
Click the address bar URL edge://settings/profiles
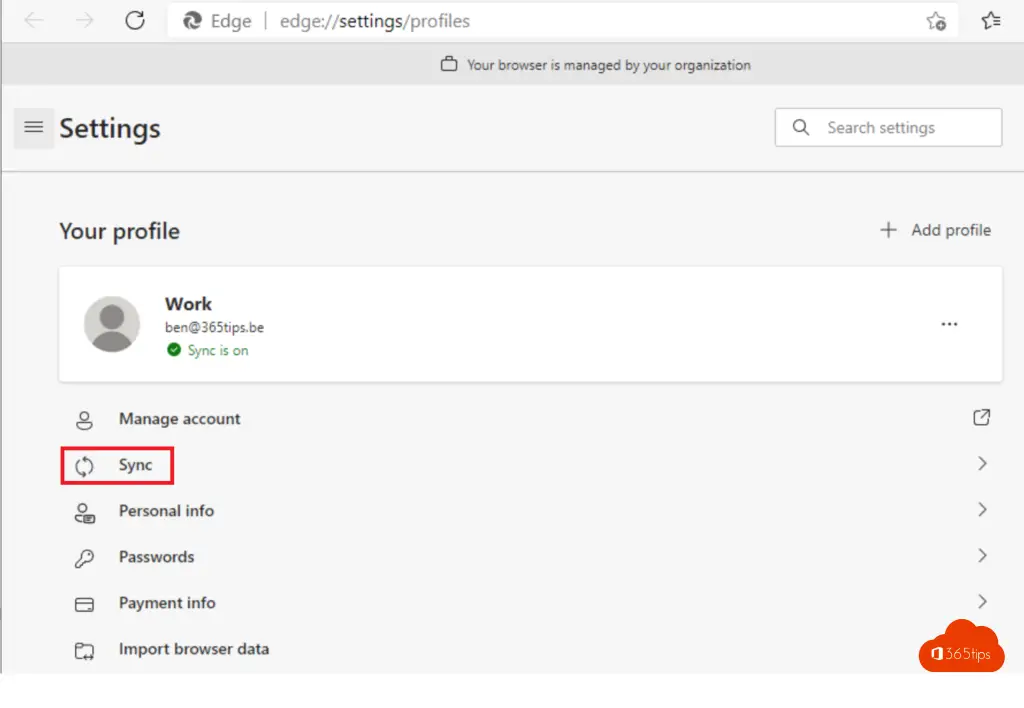[375, 21]
